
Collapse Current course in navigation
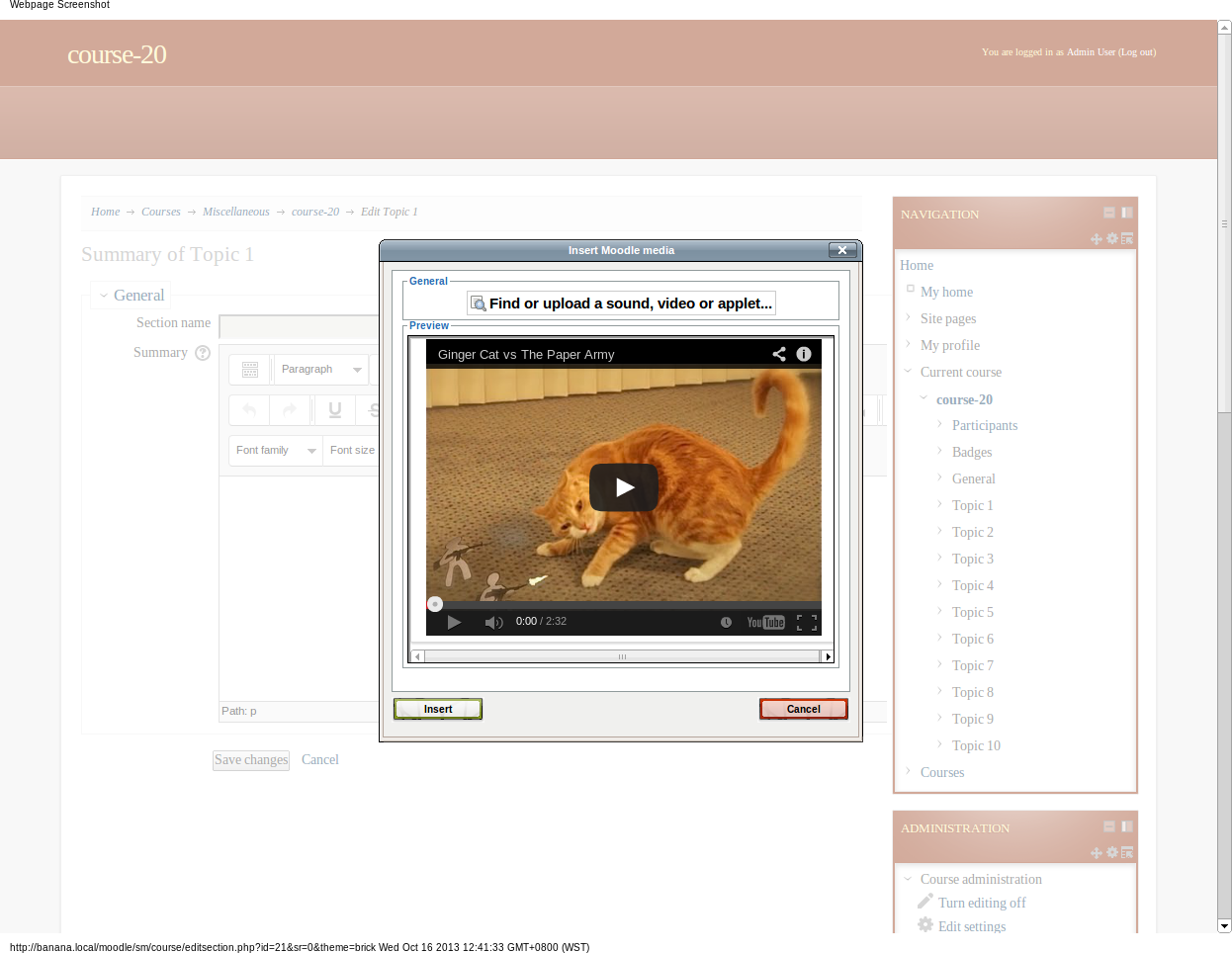coord(908,372)
